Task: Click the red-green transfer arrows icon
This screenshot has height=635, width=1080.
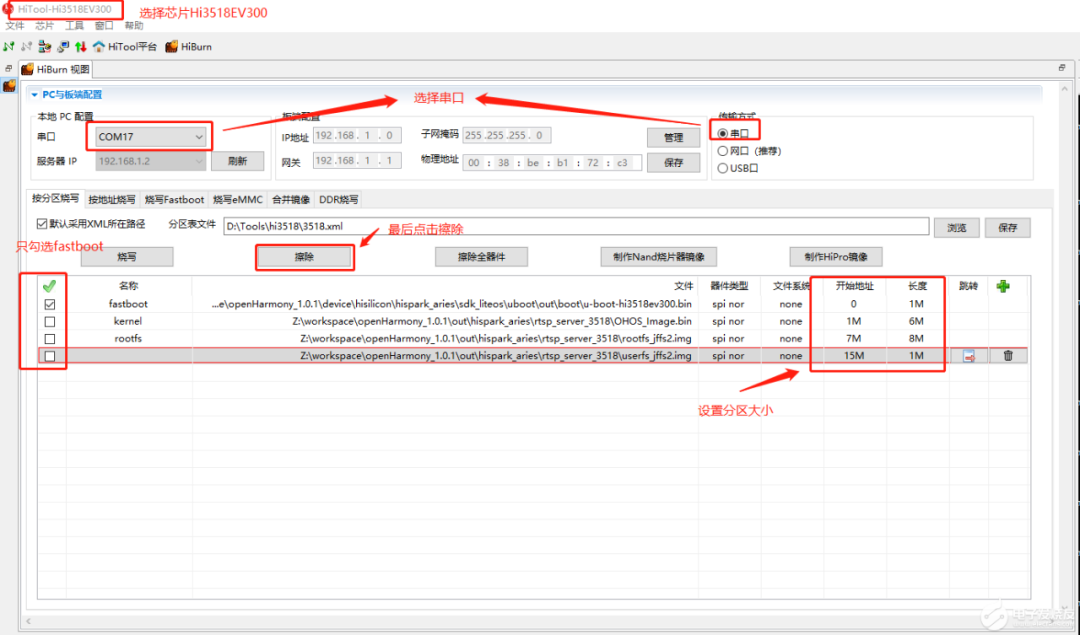Action: pyautogui.click(x=79, y=46)
